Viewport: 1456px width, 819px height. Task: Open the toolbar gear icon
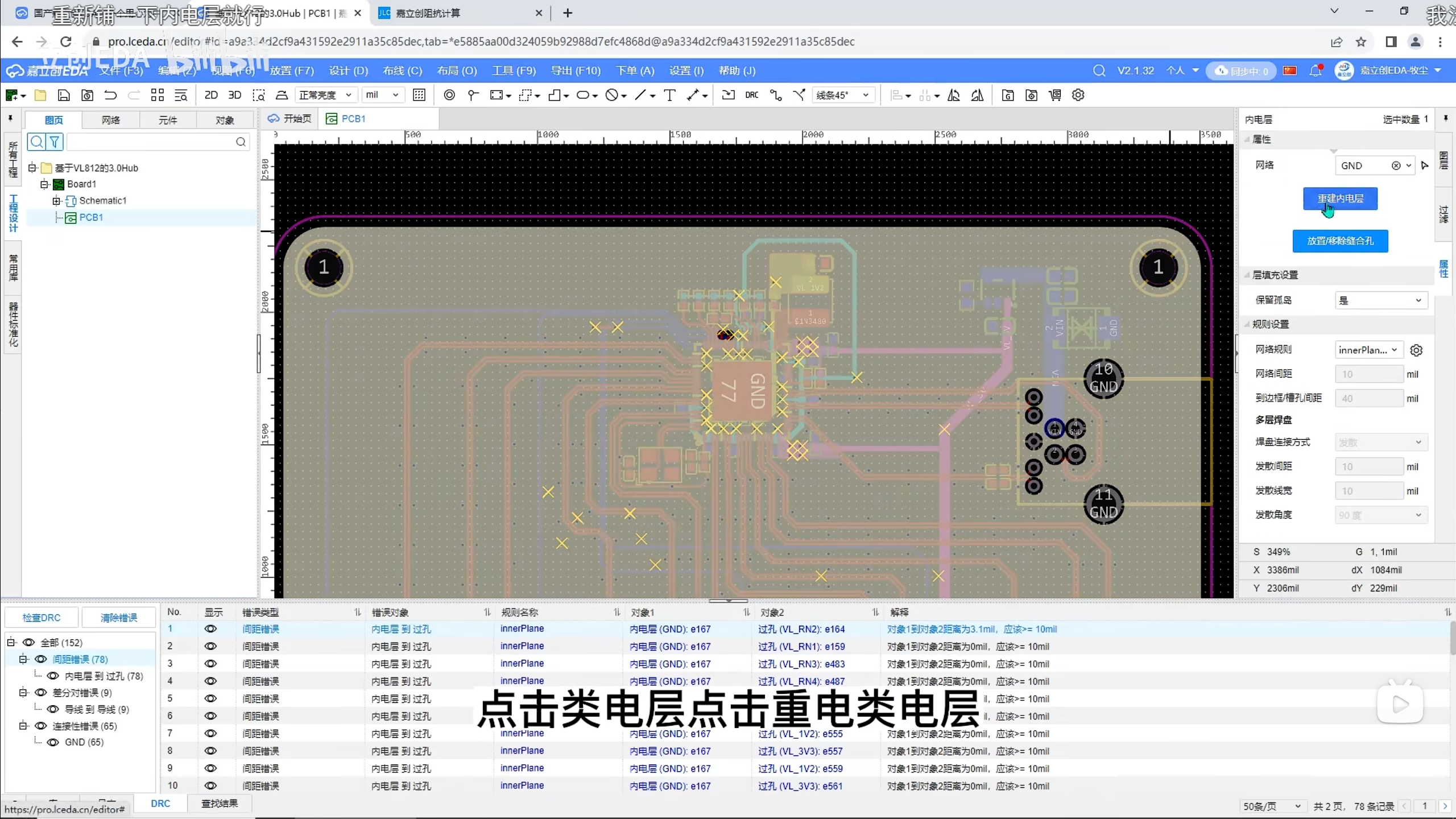[x=1078, y=95]
